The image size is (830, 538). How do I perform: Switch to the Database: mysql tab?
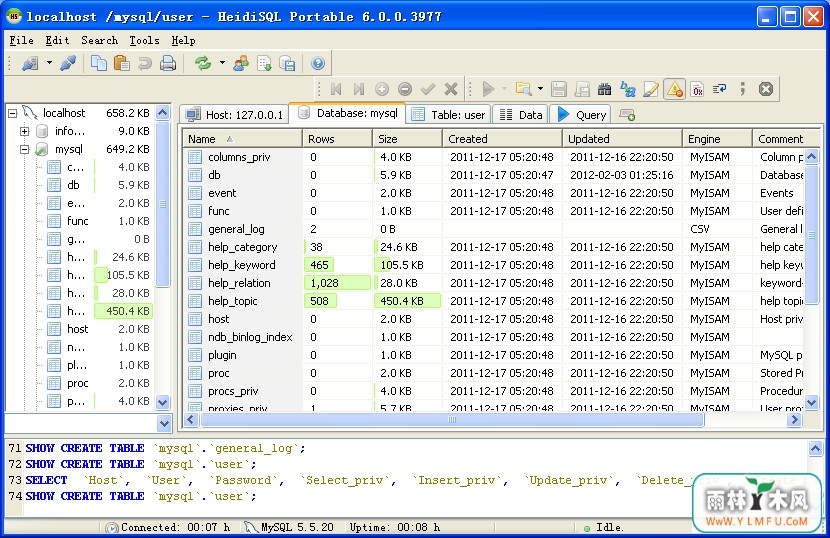tap(347, 113)
